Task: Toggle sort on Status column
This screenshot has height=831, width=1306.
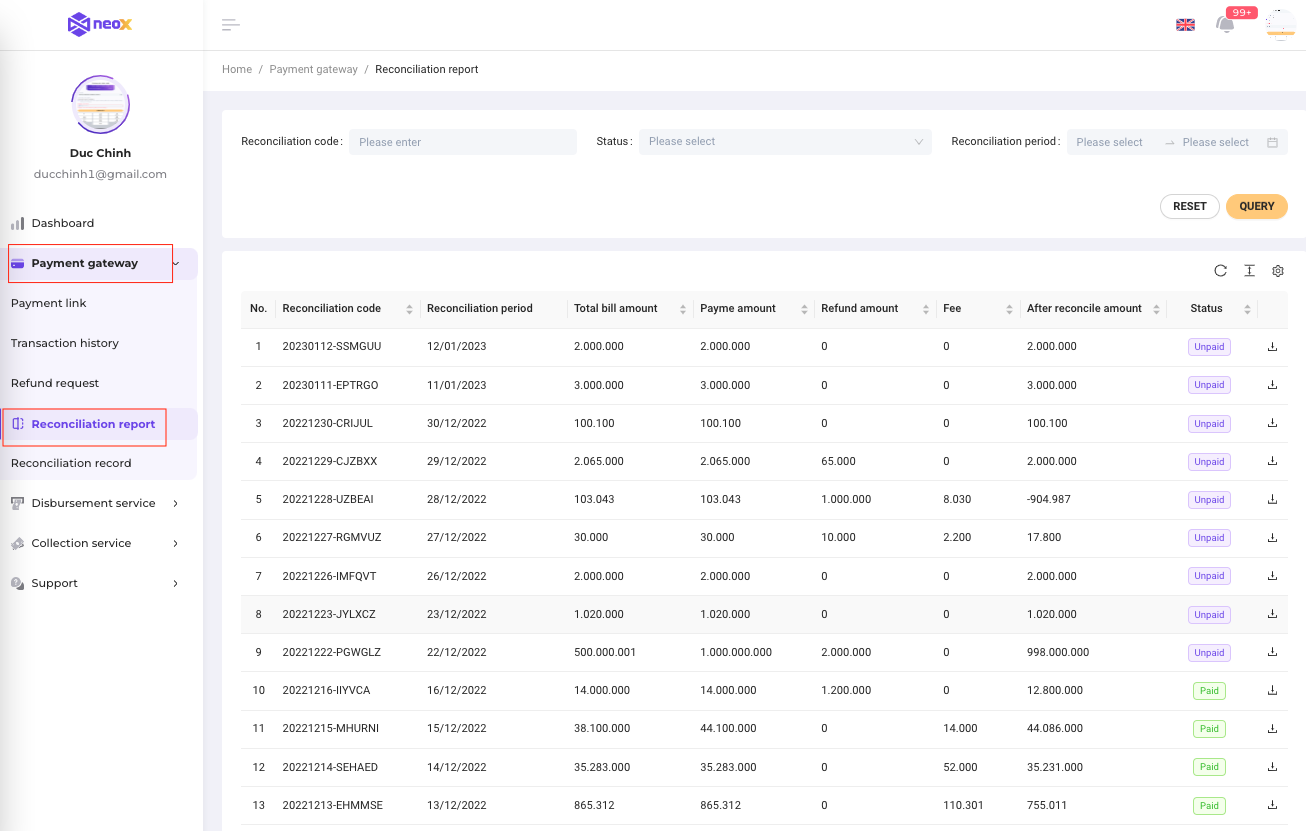Action: (x=1247, y=309)
